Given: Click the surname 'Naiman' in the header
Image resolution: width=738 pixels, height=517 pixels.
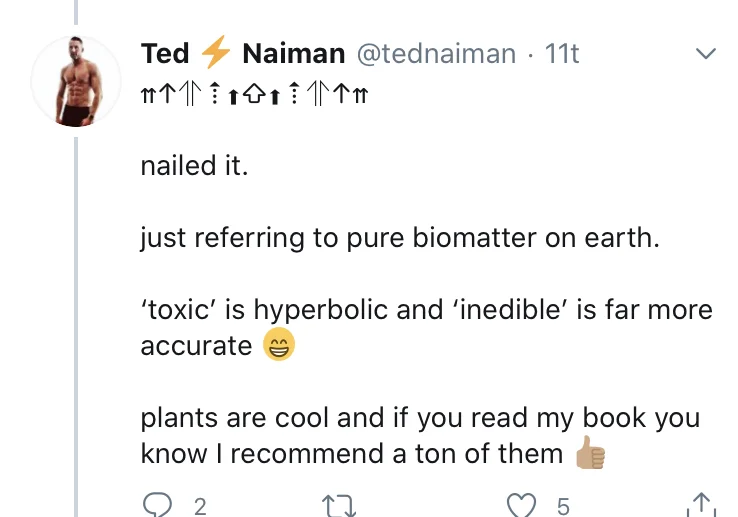Looking at the screenshot, I should click(x=294, y=53).
